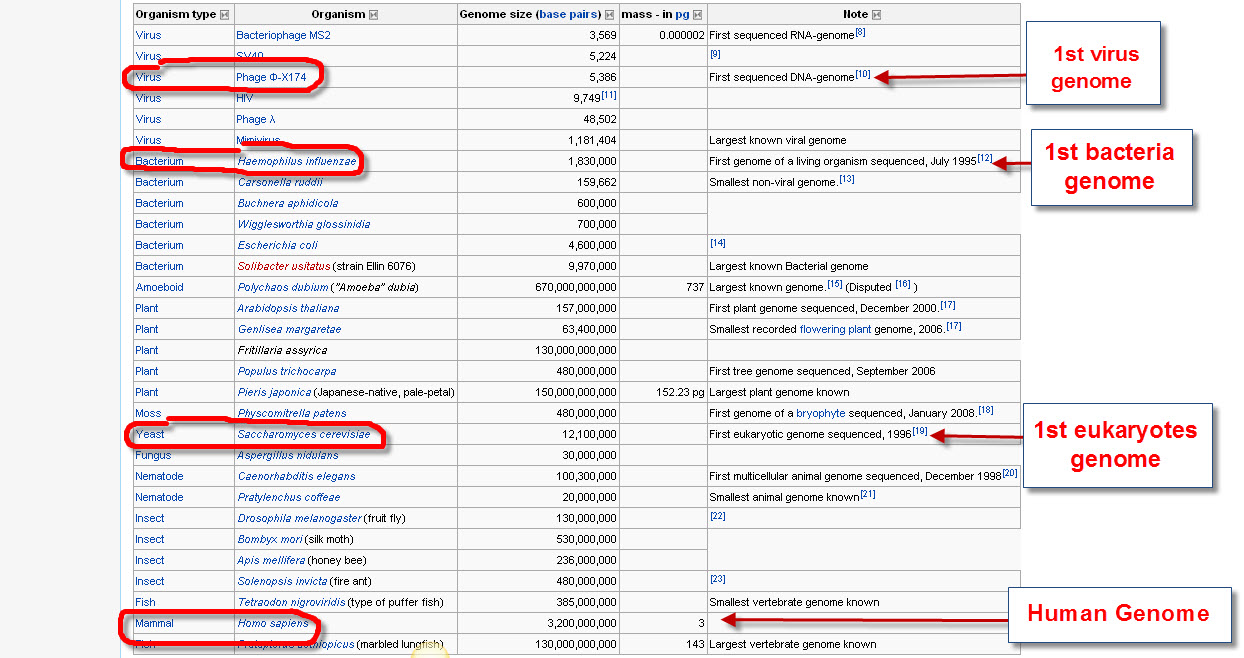Open Physcomitrella patens link

click(x=292, y=413)
